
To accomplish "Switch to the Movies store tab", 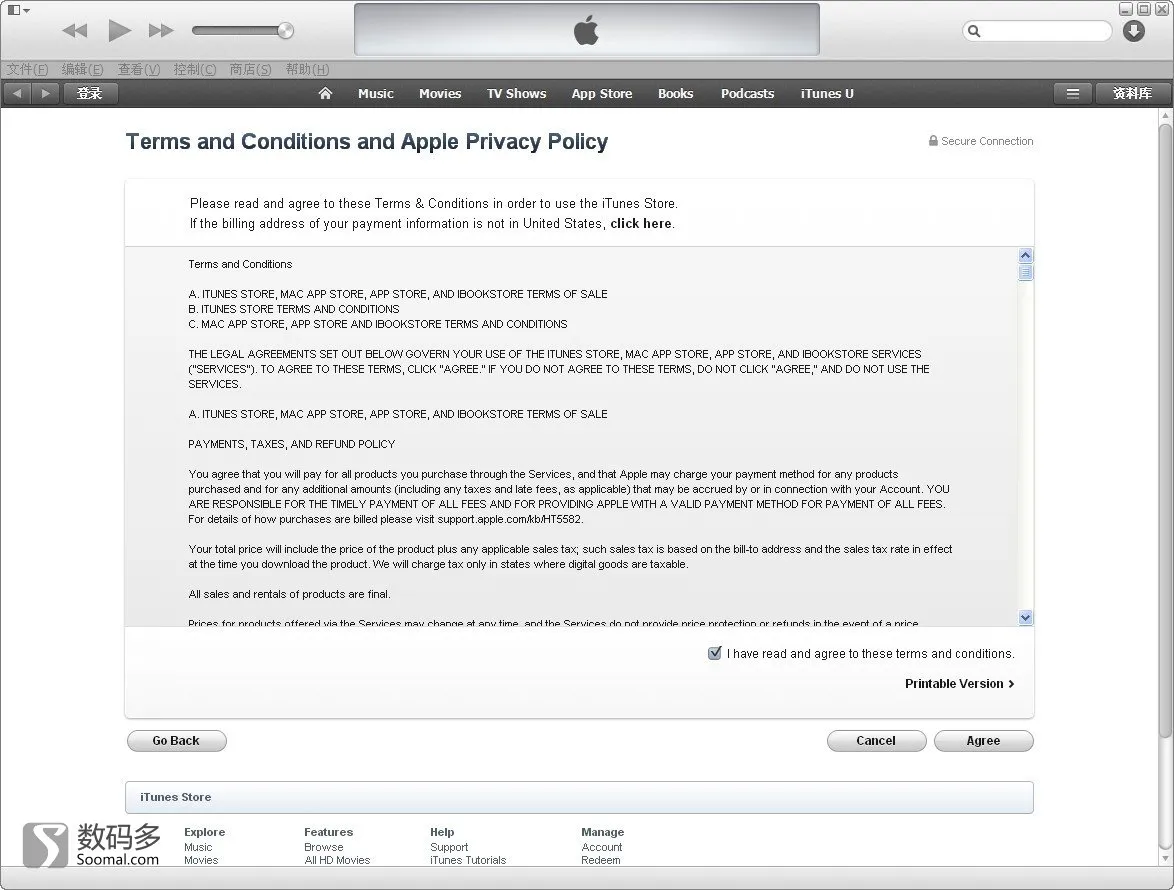I will pos(440,94).
